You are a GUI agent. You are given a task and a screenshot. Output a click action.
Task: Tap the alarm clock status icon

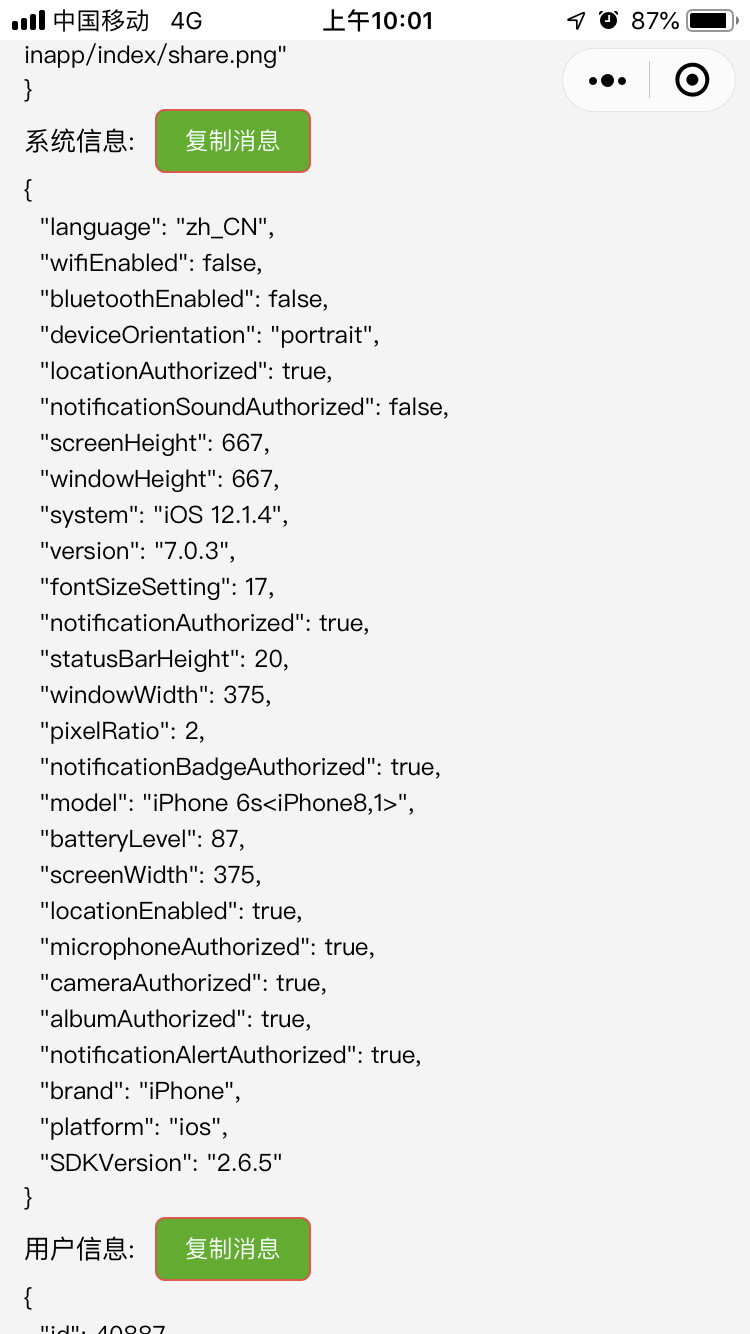pyautogui.click(x=608, y=20)
